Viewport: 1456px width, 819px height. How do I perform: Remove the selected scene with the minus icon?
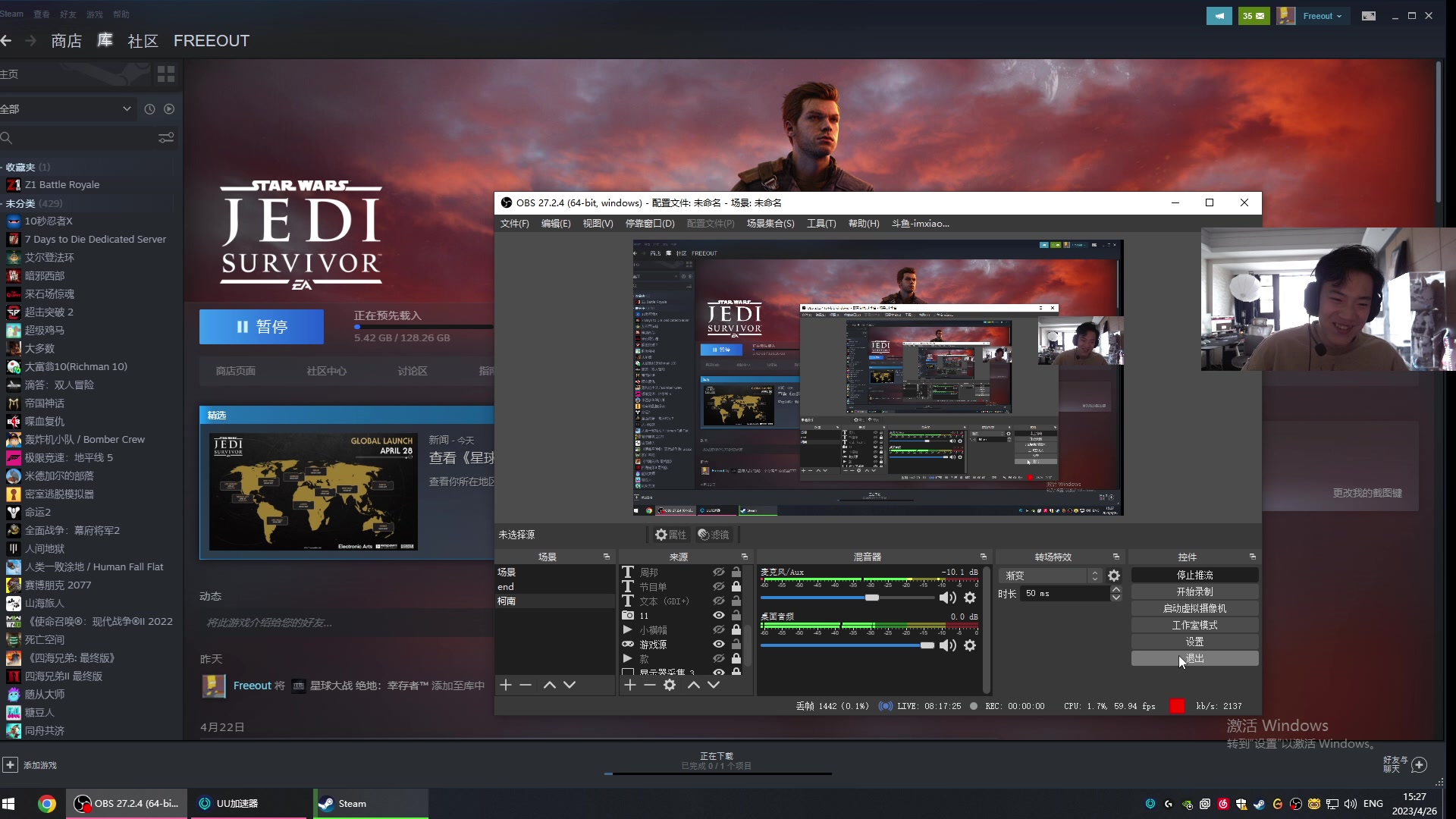(x=526, y=685)
